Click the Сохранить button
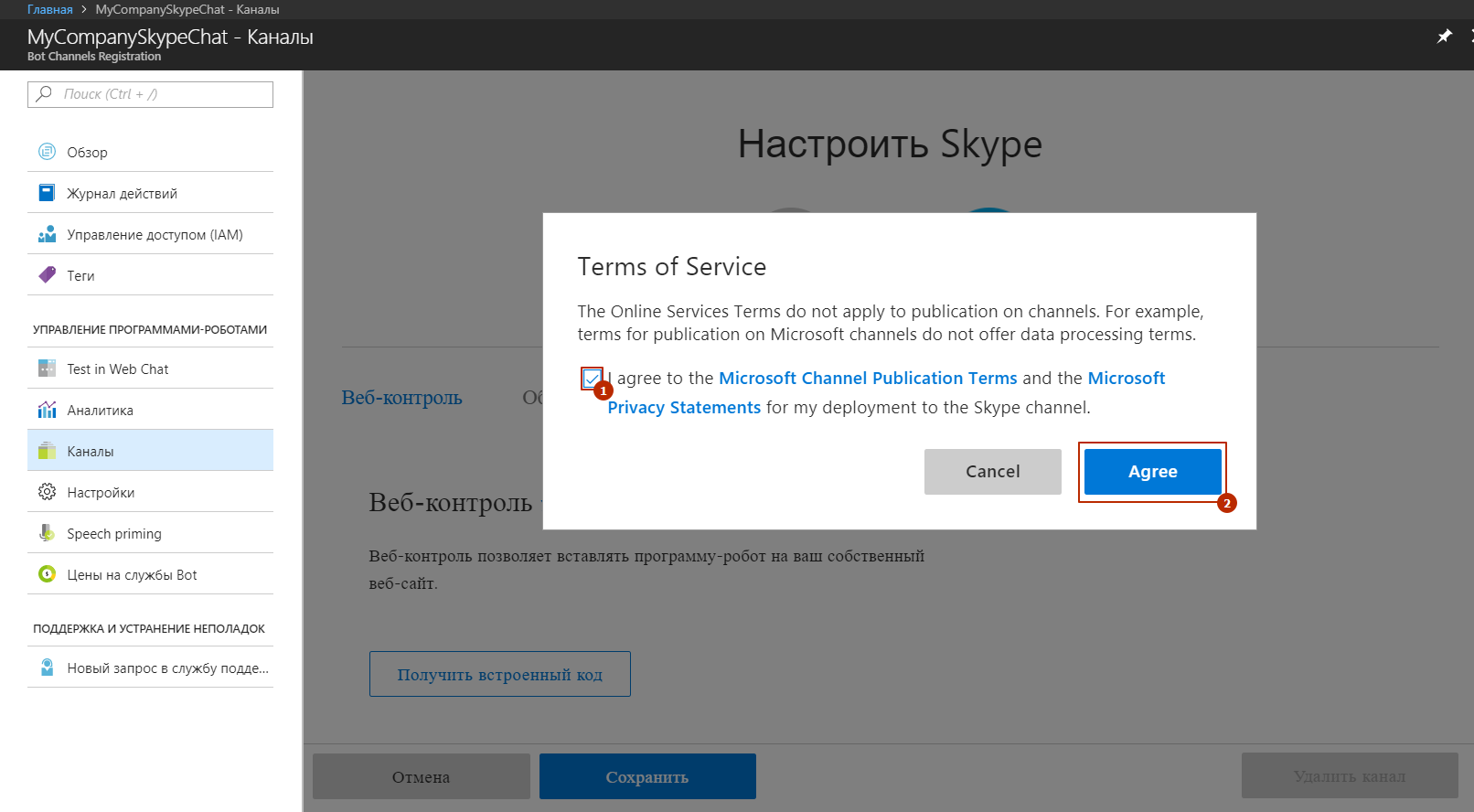 point(647,776)
